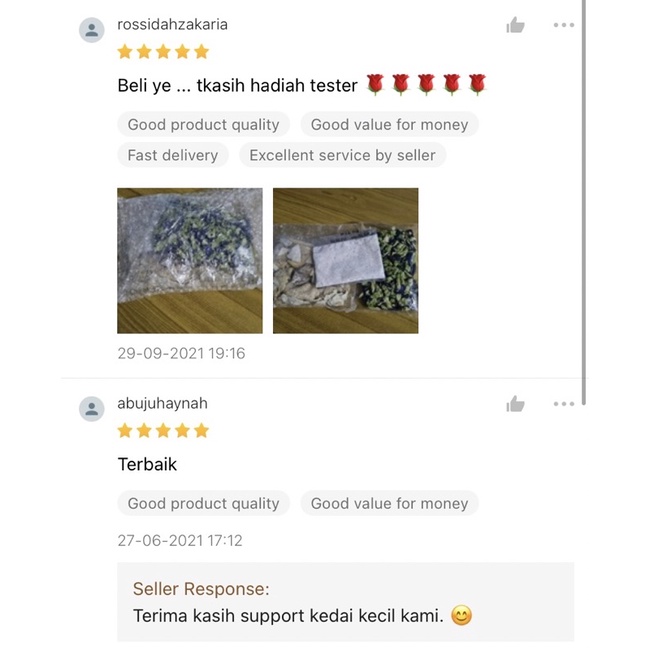Open the second review photo with sachet
650x650 pixels.
pyautogui.click(x=346, y=261)
